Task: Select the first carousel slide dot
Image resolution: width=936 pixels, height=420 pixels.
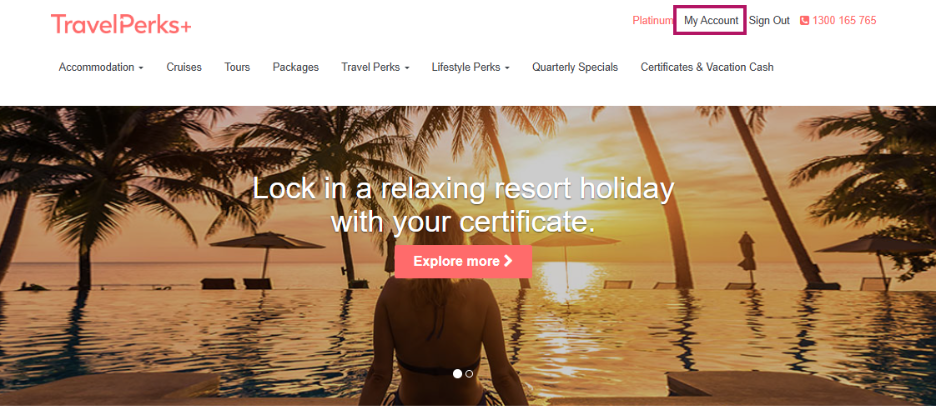Action: tap(457, 373)
